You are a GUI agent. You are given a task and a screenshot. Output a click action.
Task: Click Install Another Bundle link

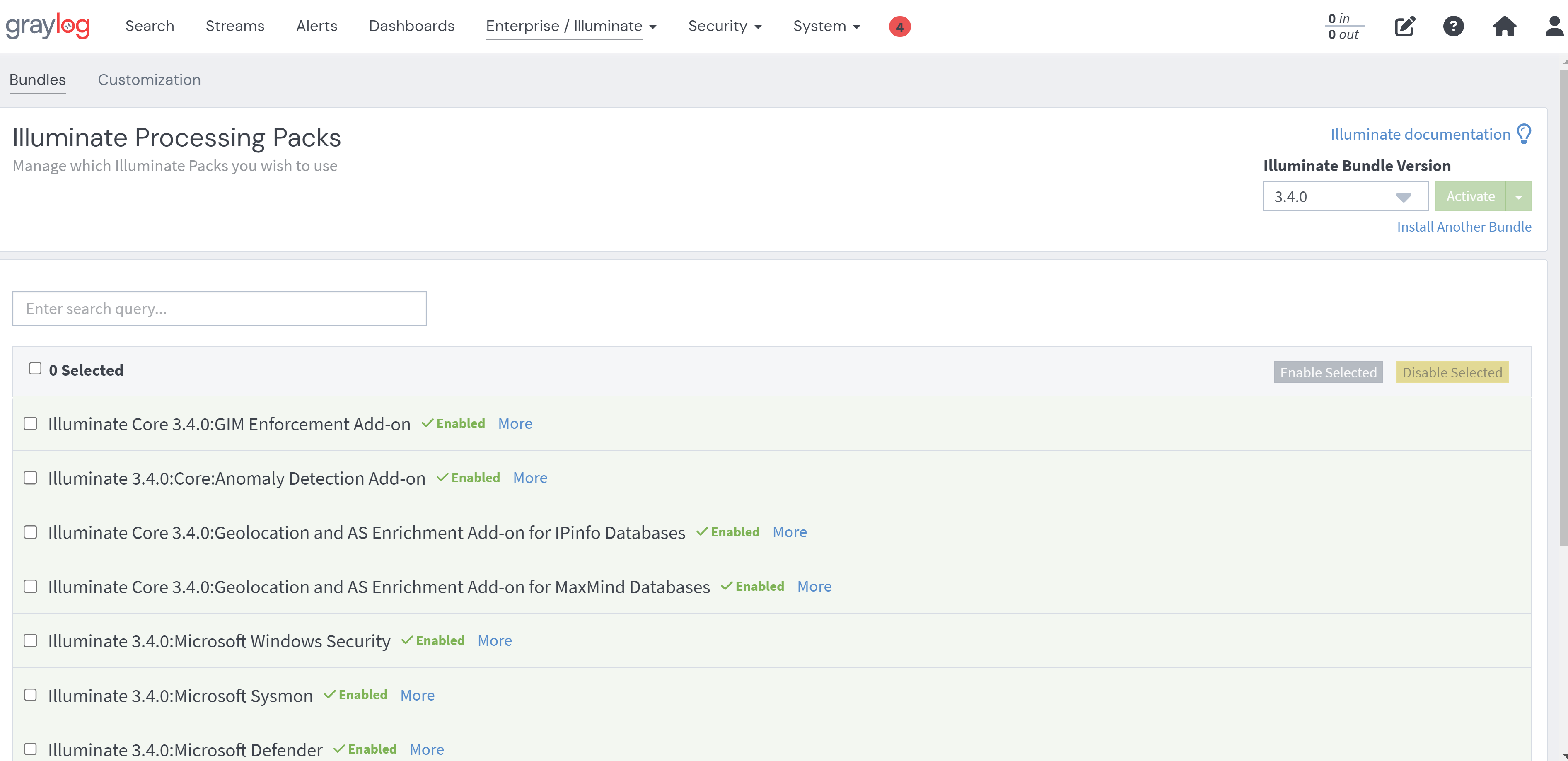1463,227
